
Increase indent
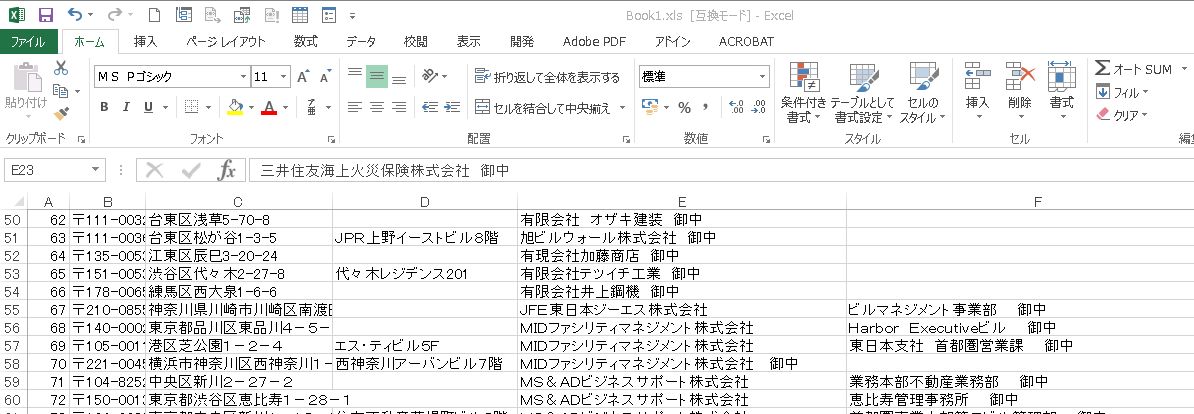click(x=452, y=107)
